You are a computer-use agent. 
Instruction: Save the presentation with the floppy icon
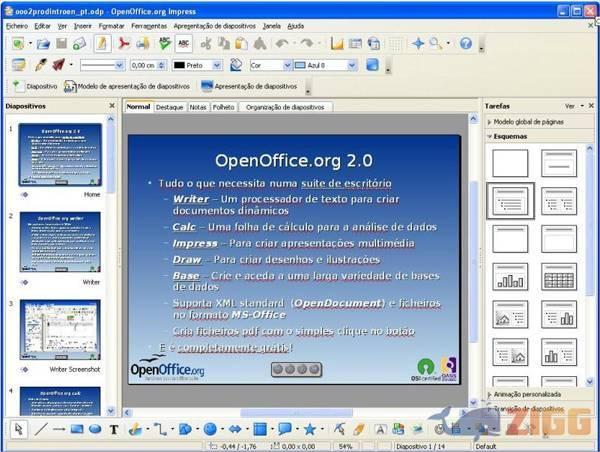[x=61, y=44]
